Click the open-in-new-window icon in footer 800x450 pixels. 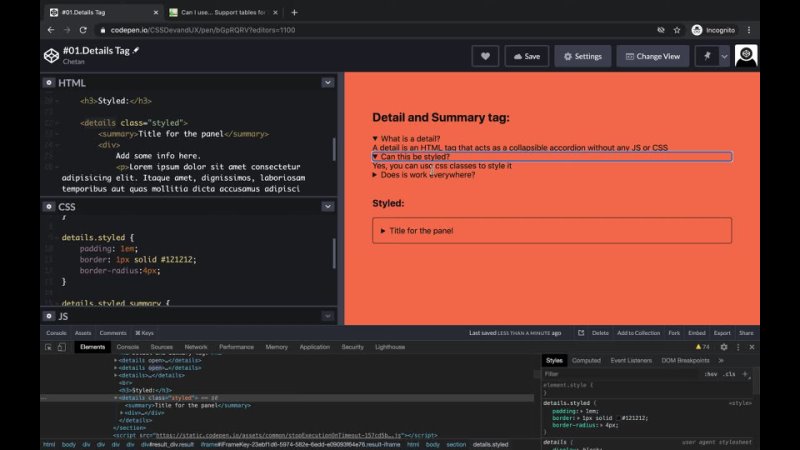click(x=581, y=333)
